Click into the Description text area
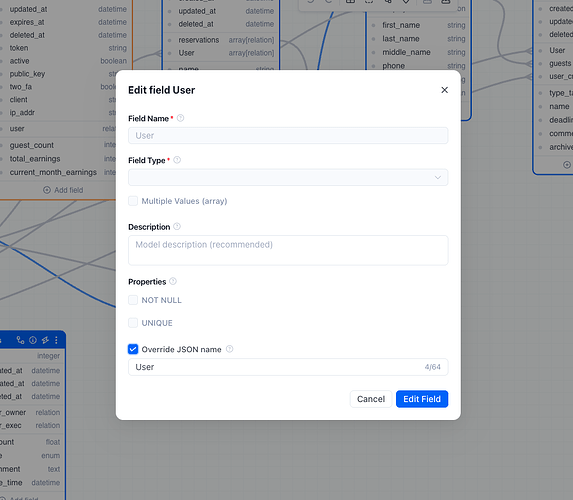 coord(288,250)
